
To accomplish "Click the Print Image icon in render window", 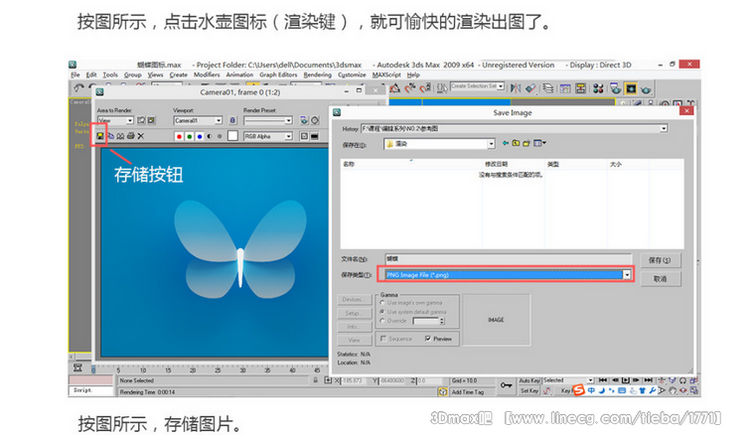I will pos(131,136).
